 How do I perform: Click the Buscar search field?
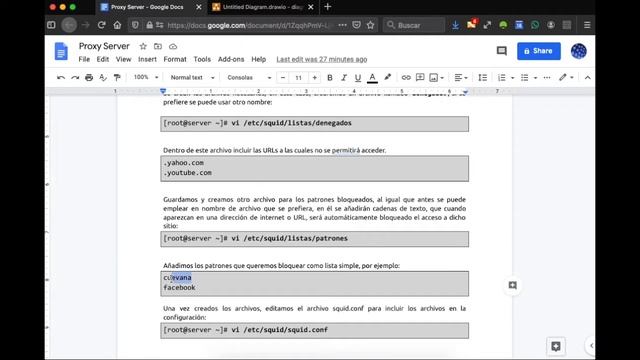click(414, 25)
